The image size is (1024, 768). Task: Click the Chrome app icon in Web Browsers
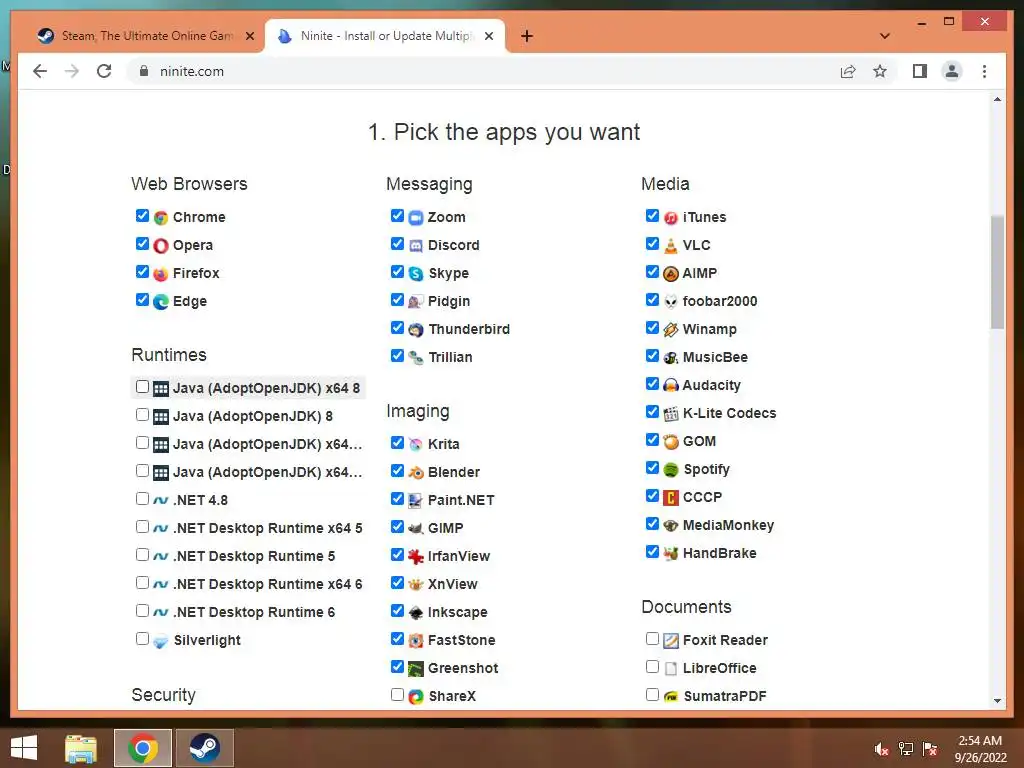click(161, 217)
